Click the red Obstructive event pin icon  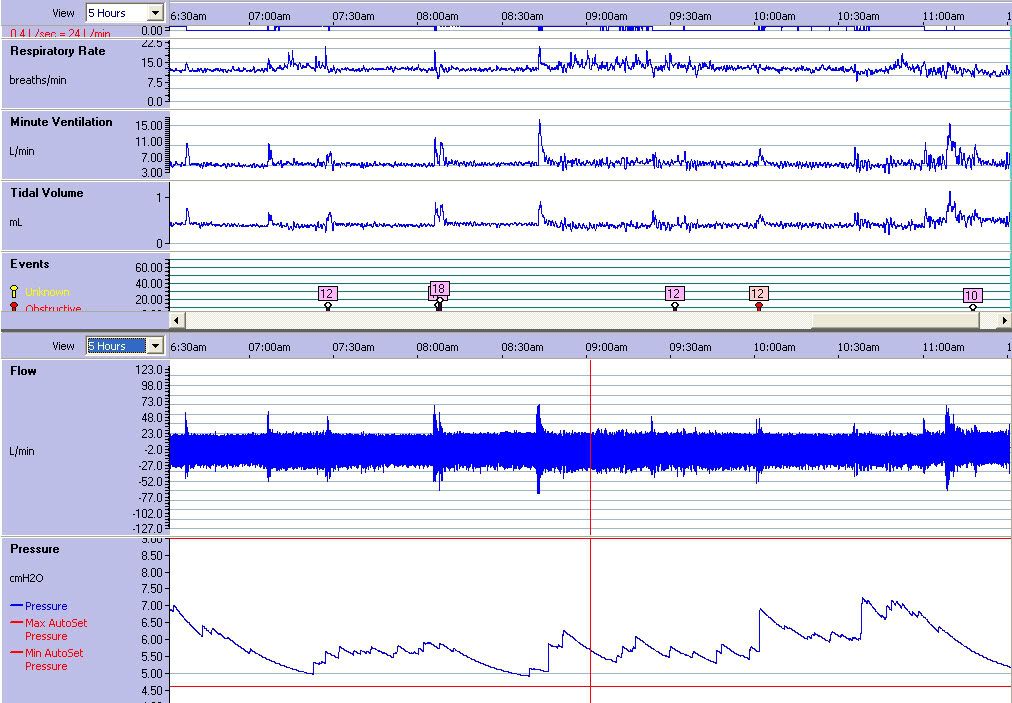(x=14, y=307)
